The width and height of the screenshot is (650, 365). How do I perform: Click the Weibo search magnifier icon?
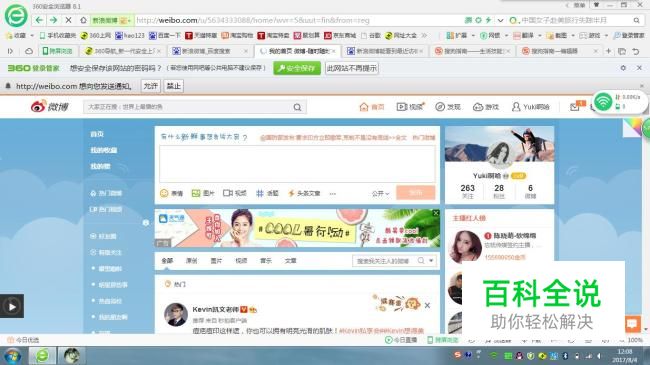pyautogui.click(x=298, y=107)
